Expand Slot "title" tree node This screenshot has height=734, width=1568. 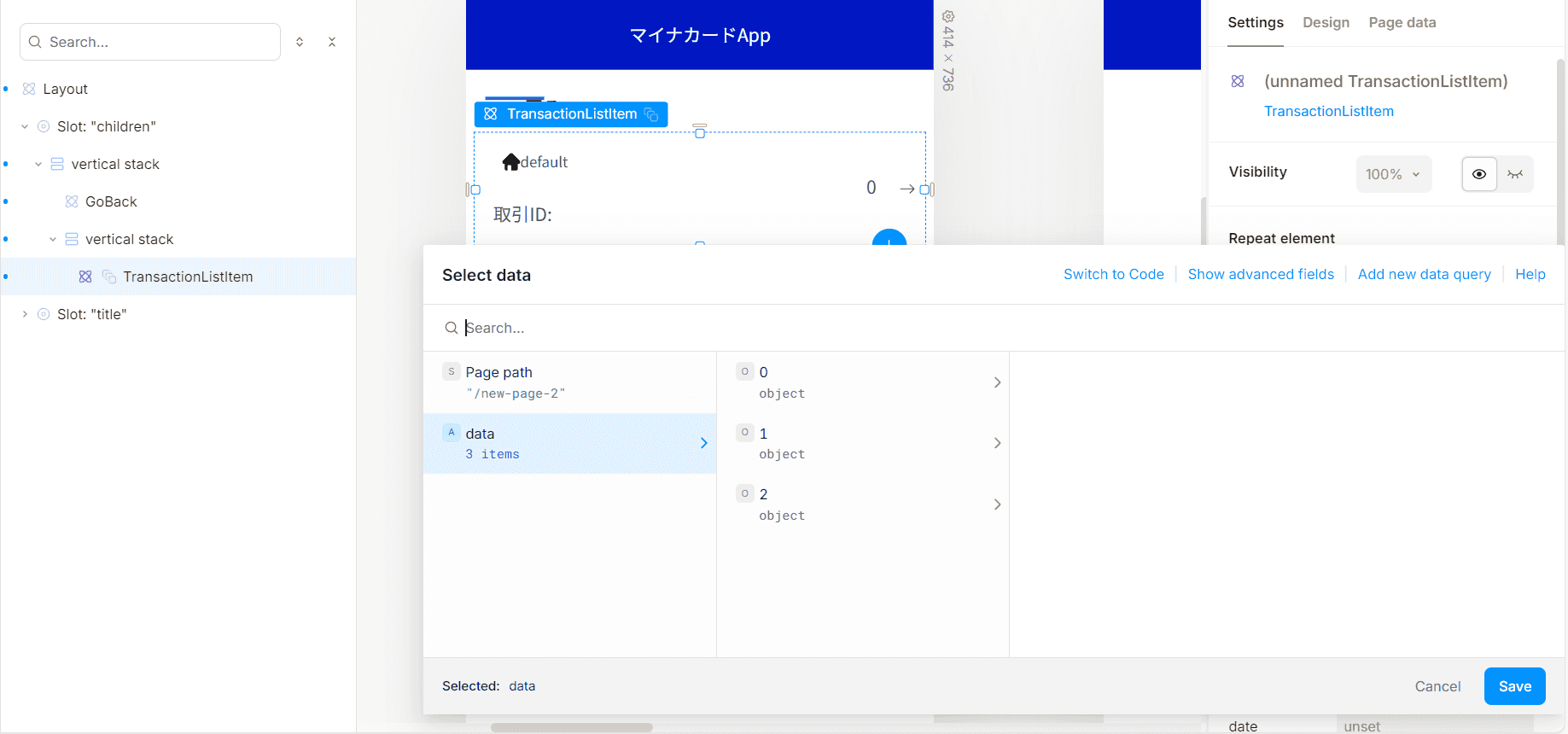coord(25,314)
